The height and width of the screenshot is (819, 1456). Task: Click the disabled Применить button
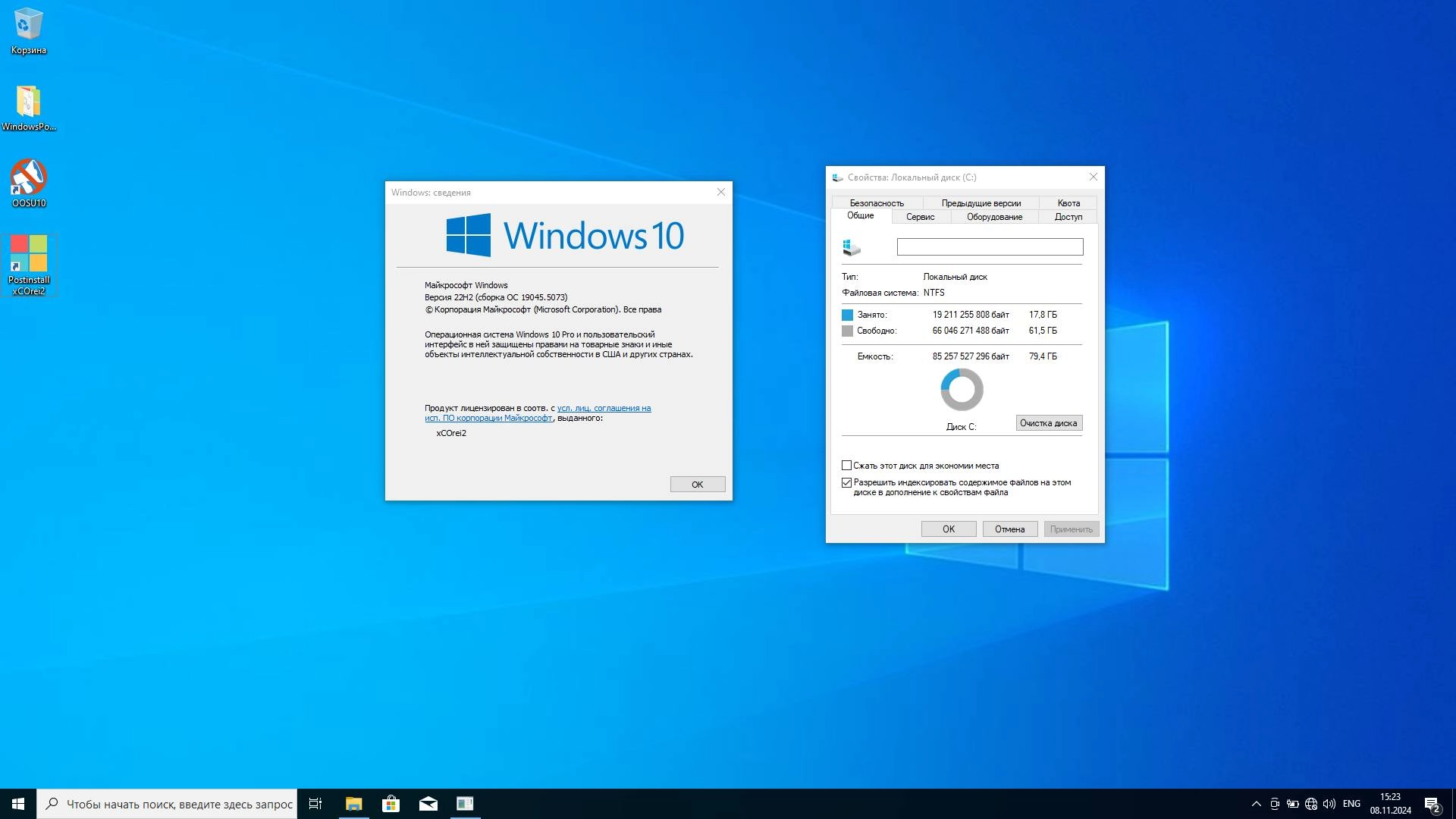tap(1072, 529)
